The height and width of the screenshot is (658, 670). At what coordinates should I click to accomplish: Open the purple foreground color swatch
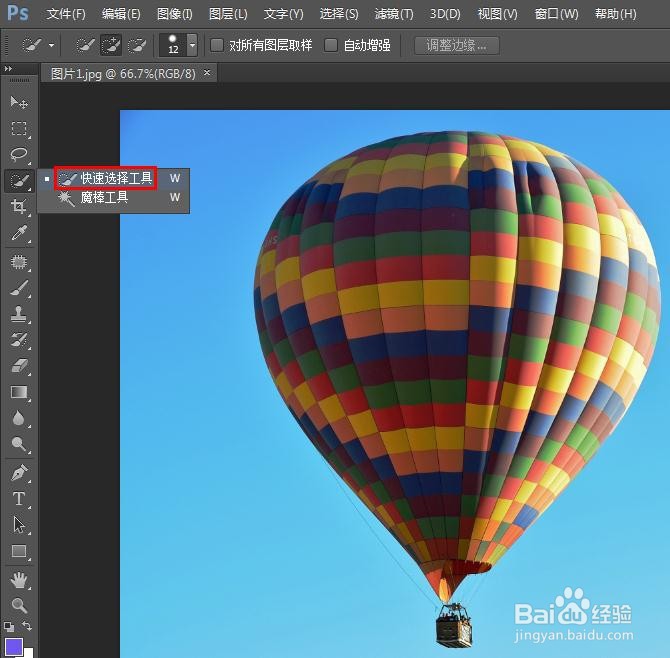click(13, 647)
